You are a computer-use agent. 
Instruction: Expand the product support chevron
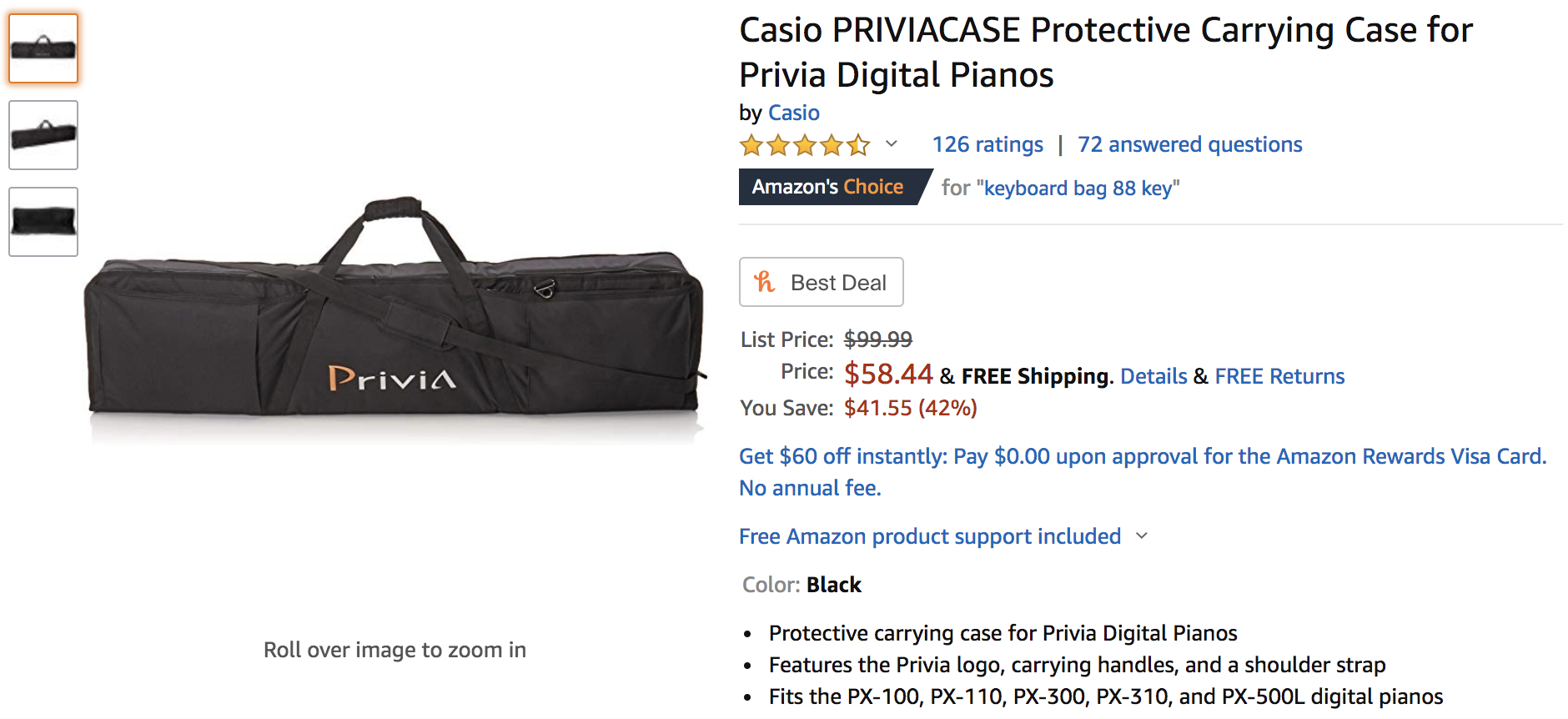[x=1142, y=535]
